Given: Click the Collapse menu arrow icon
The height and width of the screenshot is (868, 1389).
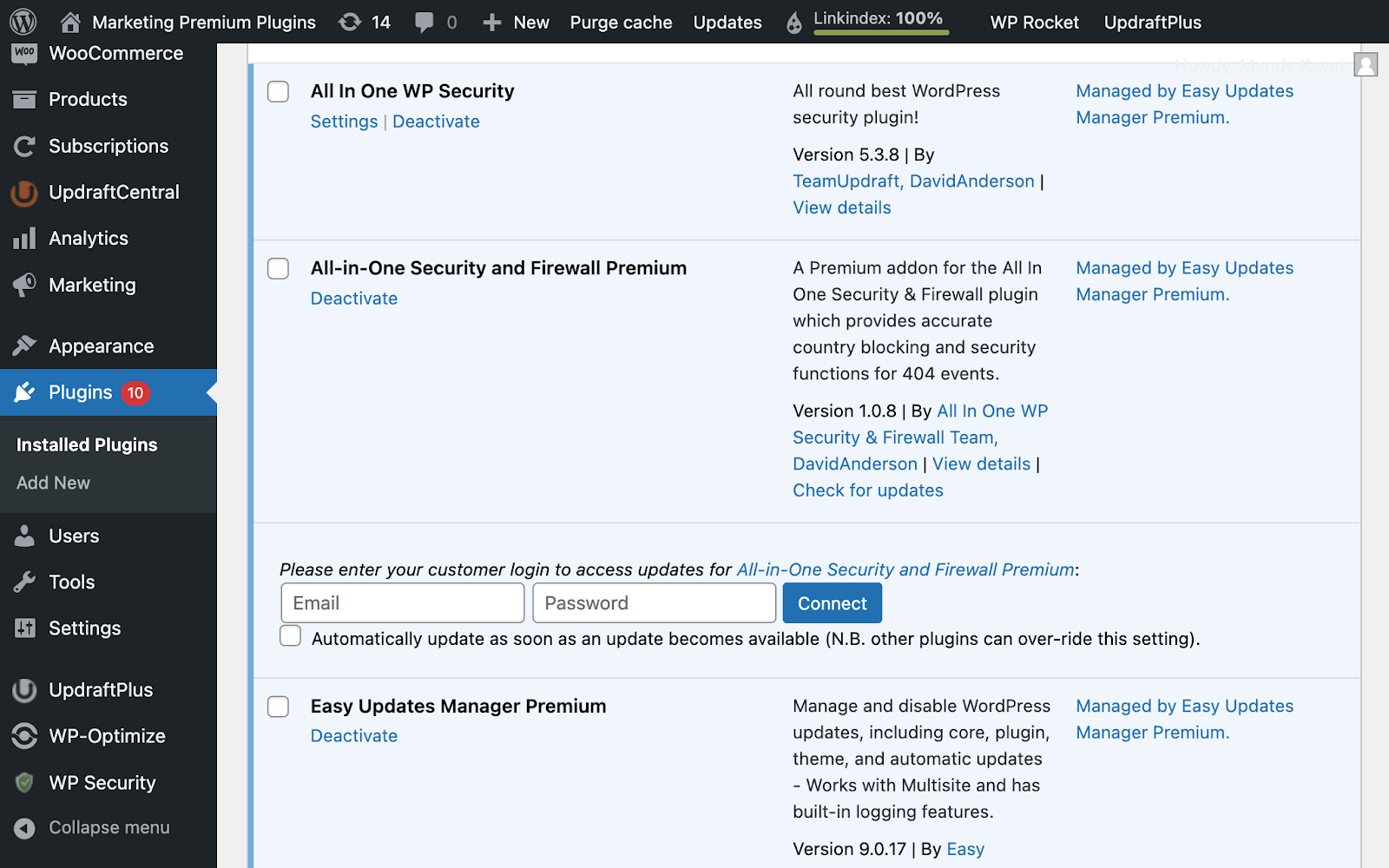Looking at the screenshot, I should [x=24, y=828].
